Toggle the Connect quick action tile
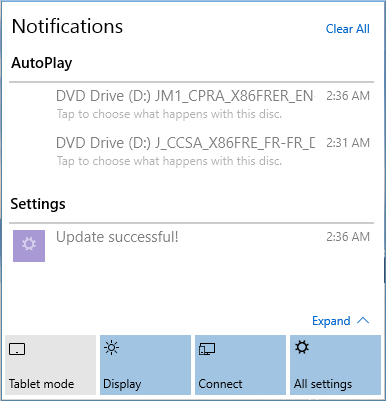 pyautogui.click(x=240, y=365)
